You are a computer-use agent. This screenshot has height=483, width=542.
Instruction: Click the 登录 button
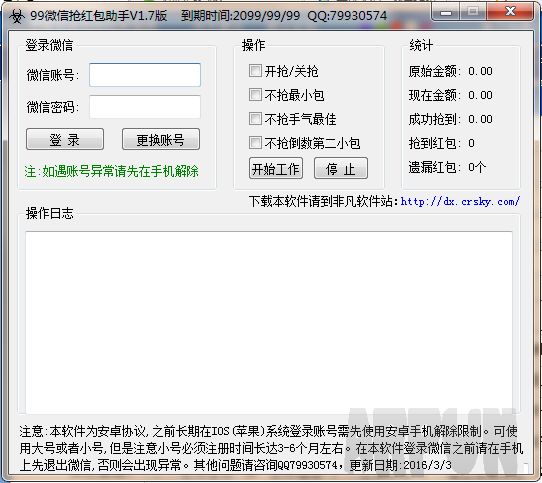coord(65,139)
